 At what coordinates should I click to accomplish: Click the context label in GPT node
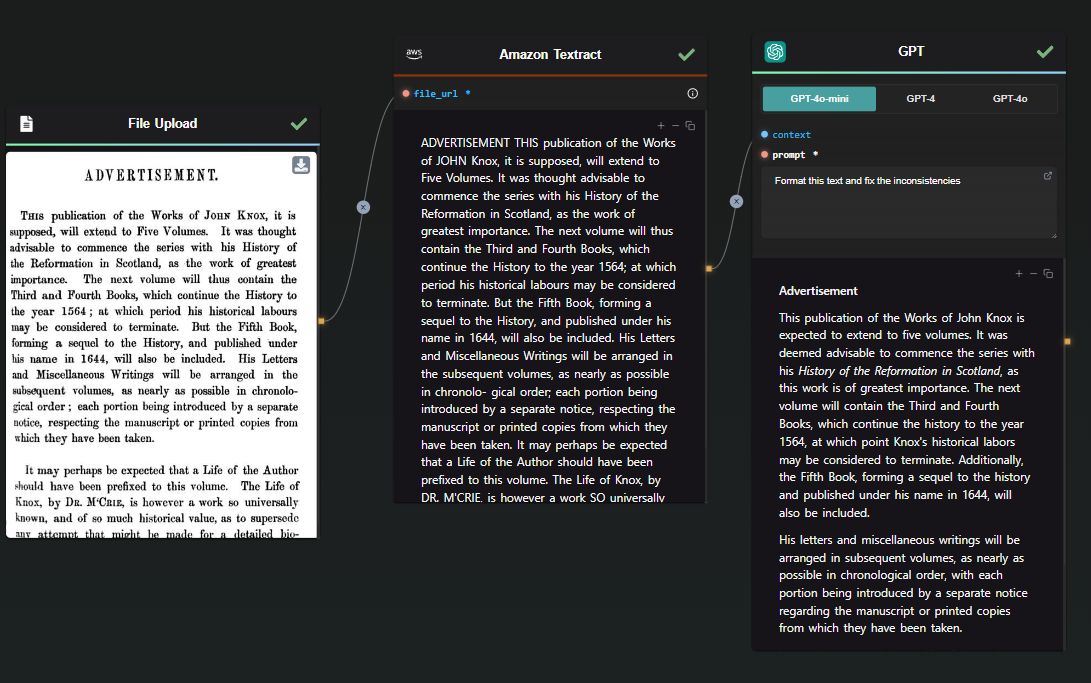791,134
